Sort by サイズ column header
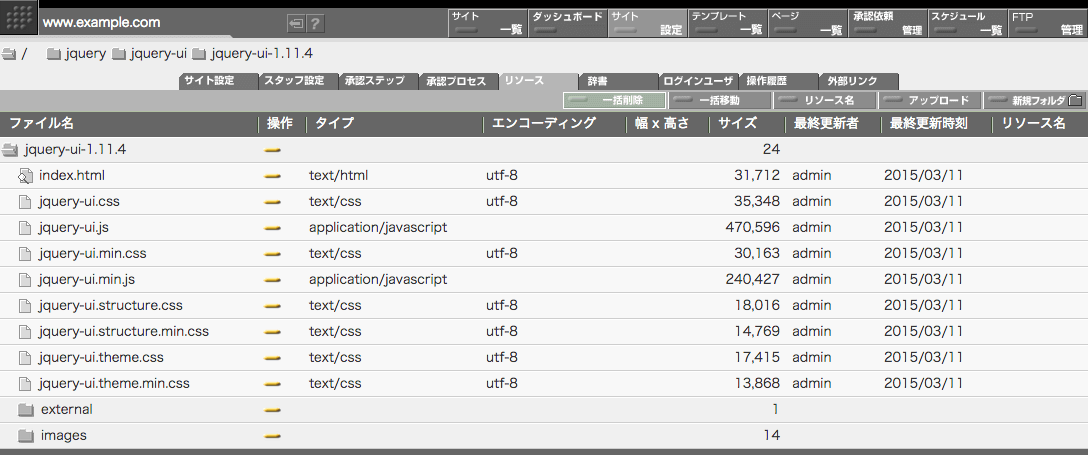Viewport: 1088px width, 455px height. coord(739,124)
